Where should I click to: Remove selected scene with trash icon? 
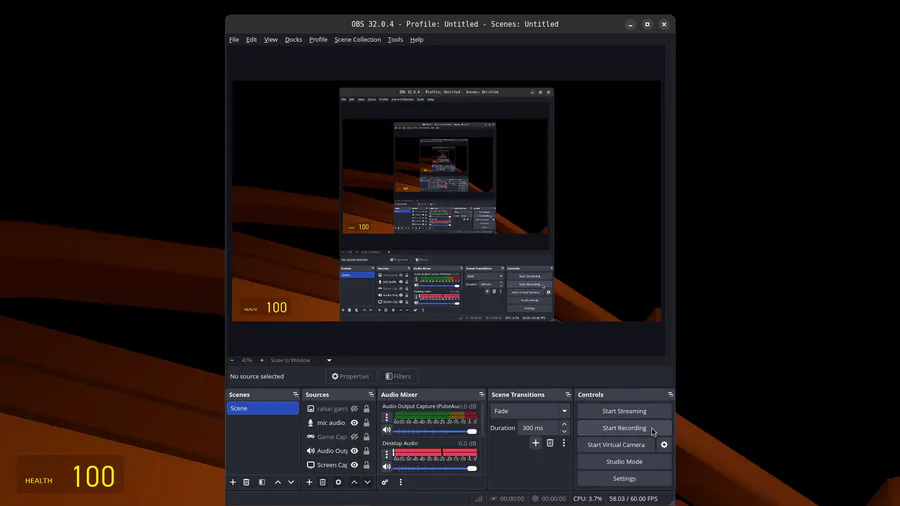click(x=246, y=482)
